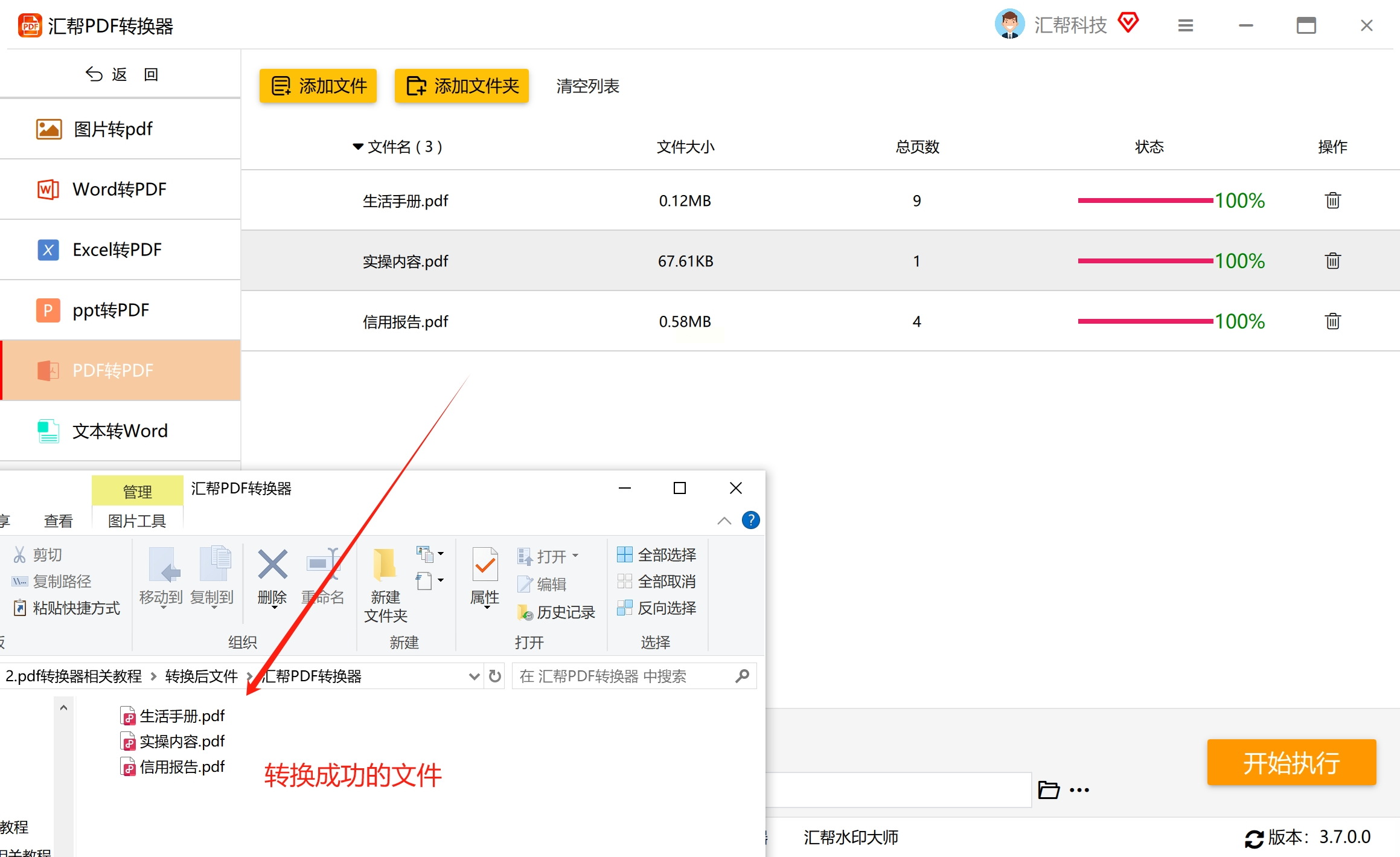Screen dimensions: 1400x857
Task: Click the 删除 red X icon in Explorer ribbon
Action: (272, 565)
